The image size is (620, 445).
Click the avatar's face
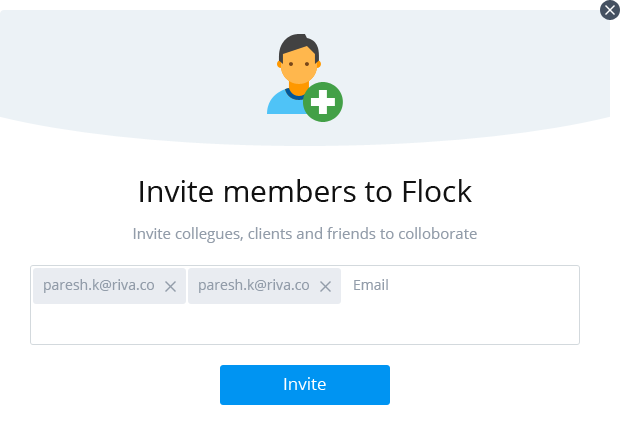click(x=298, y=68)
